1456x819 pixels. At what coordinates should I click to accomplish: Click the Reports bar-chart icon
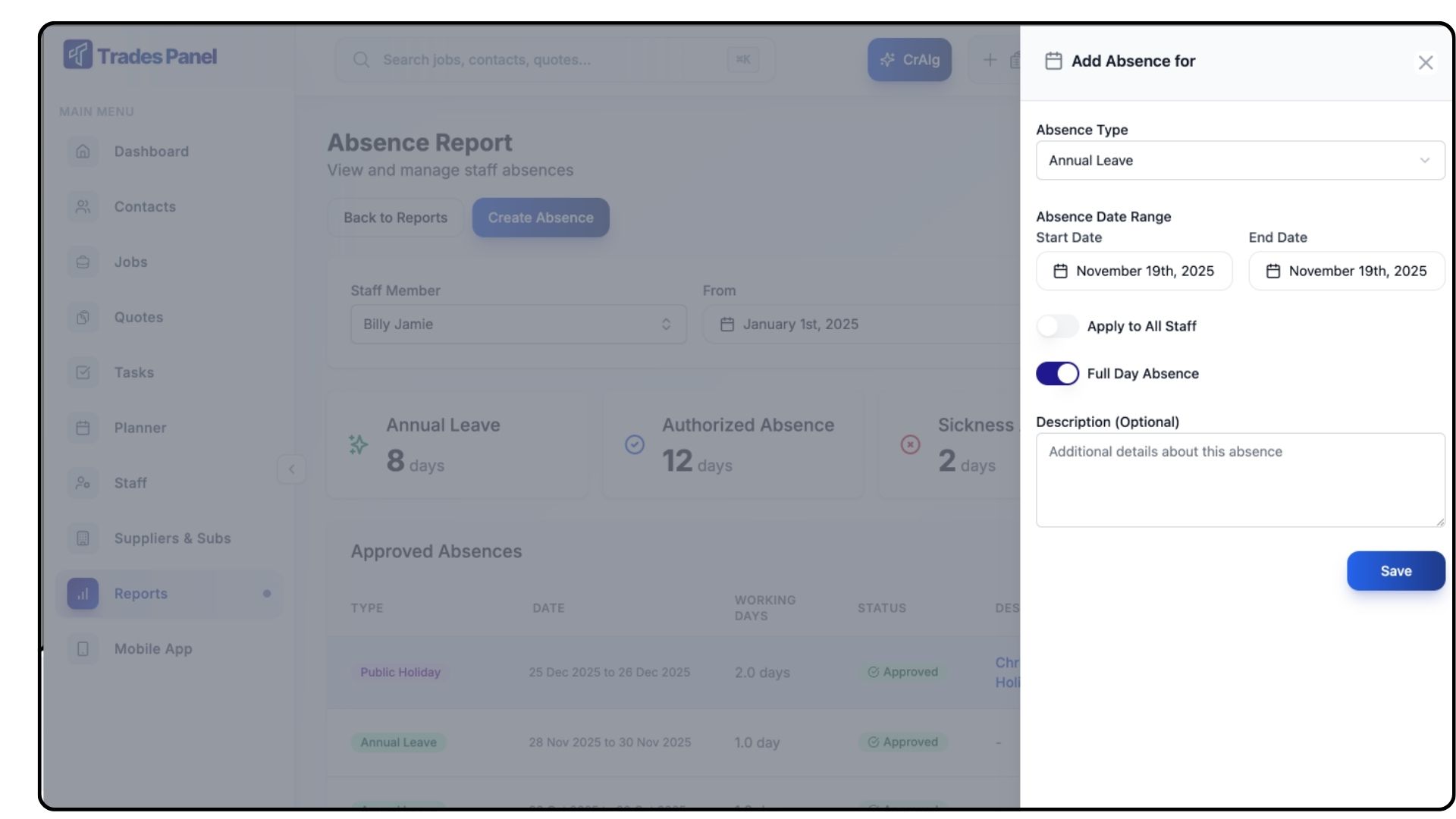(x=83, y=594)
